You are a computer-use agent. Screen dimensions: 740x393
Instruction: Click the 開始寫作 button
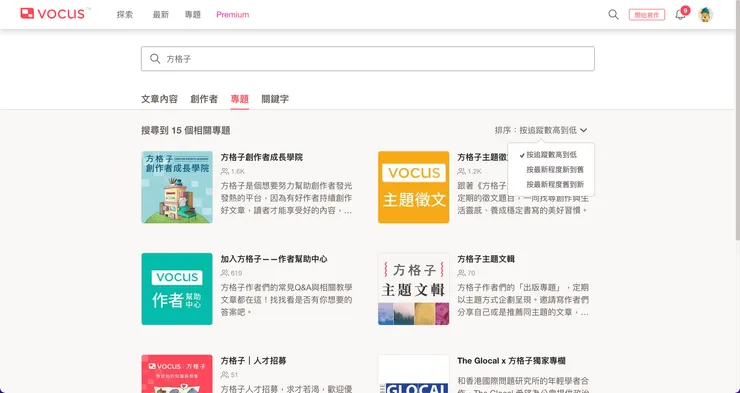click(x=647, y=15)
